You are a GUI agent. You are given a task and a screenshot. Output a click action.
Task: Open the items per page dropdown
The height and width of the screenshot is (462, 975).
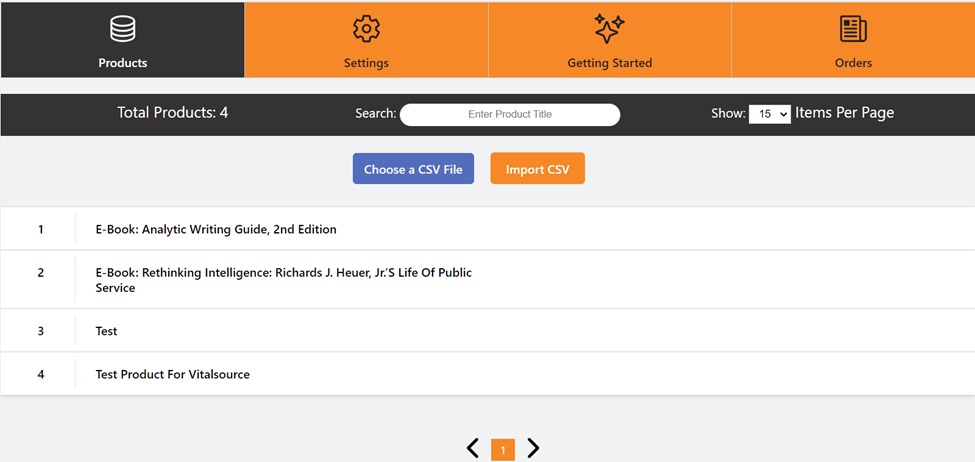click(x=769, y=114)
